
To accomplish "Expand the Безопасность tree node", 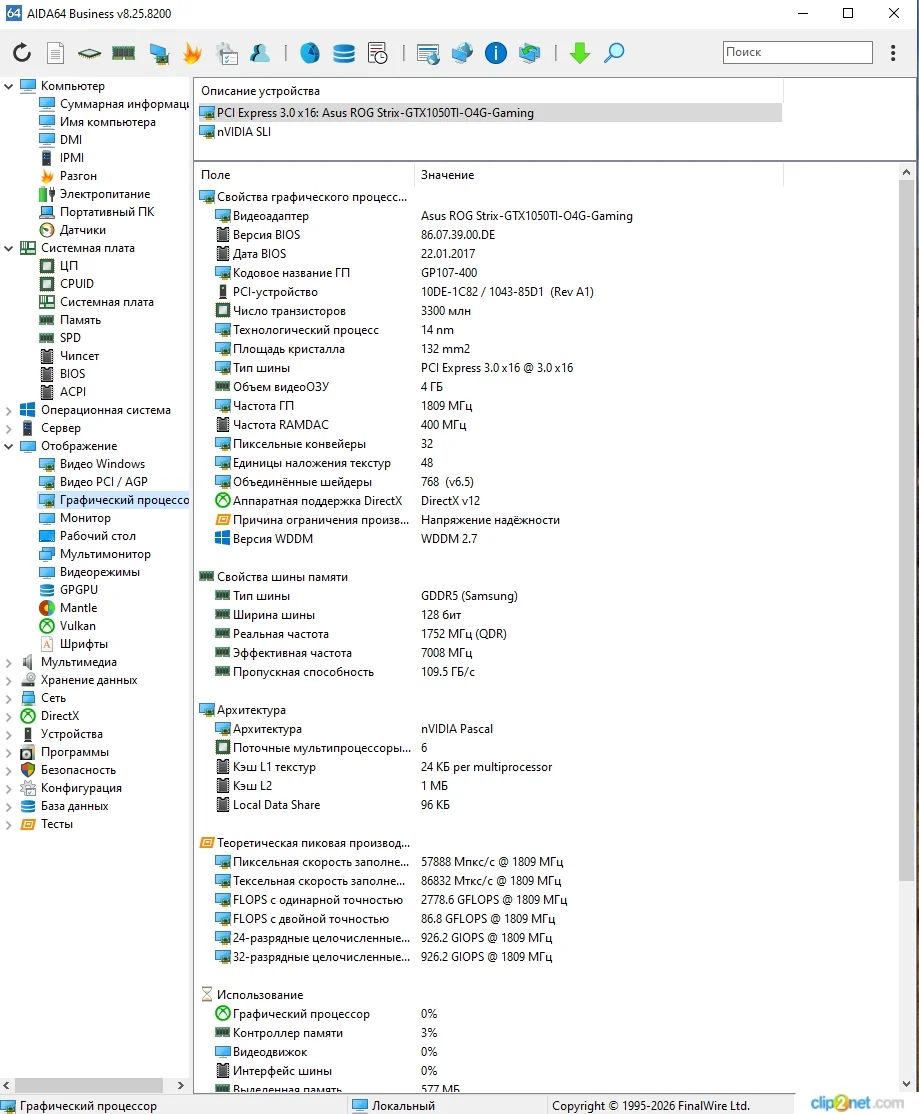I will pos(9,771).
